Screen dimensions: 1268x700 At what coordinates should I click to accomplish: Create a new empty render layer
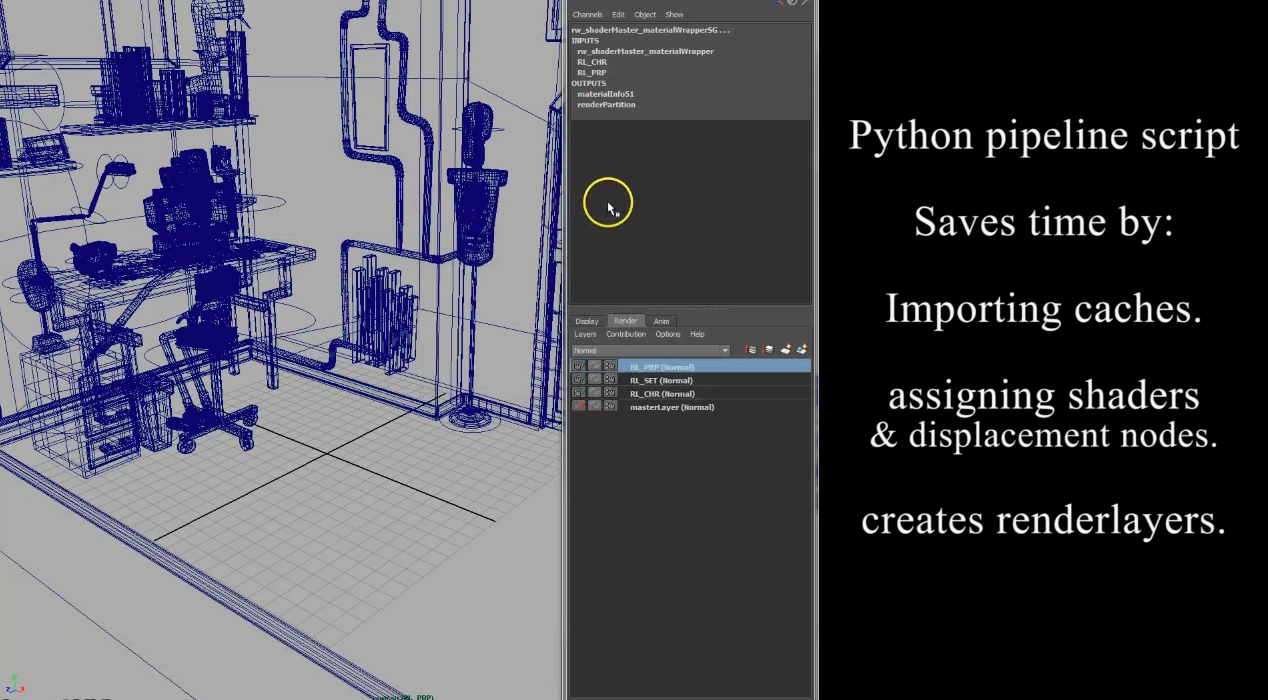785,350
